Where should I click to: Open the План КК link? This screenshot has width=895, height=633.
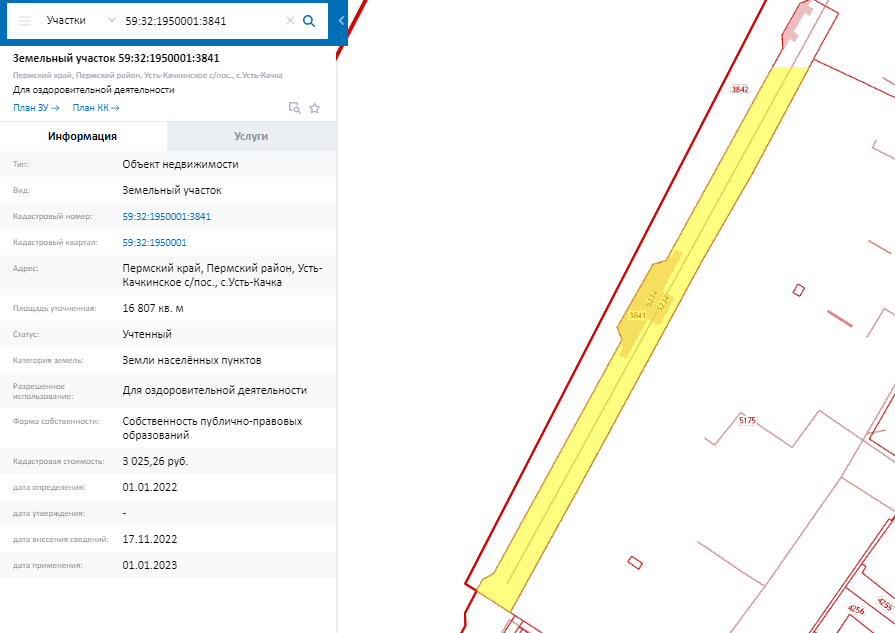(x=96, y=108)
